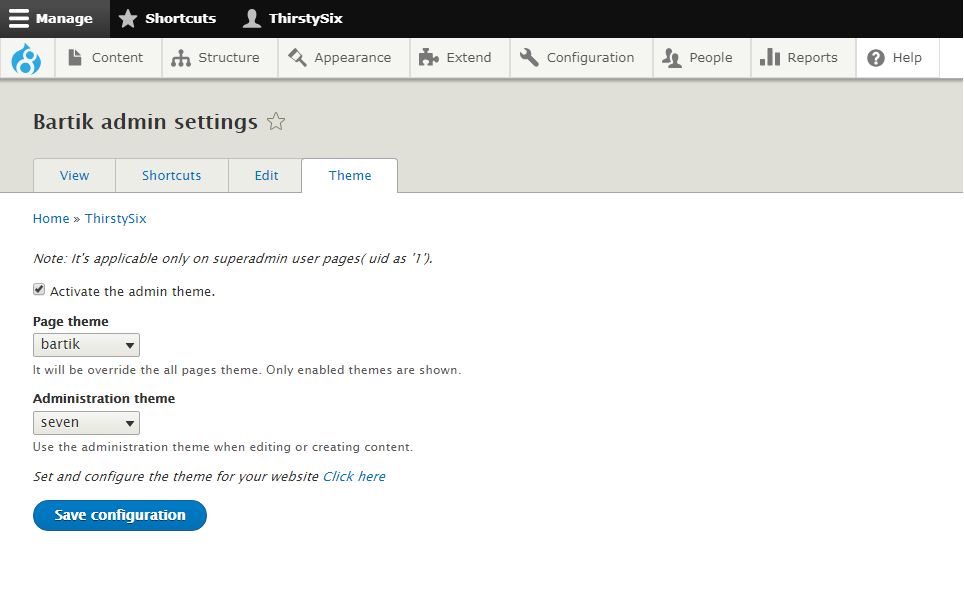Screen dimensions: 964x589
Task: Click the Page theme label
Action: (71, 322)
